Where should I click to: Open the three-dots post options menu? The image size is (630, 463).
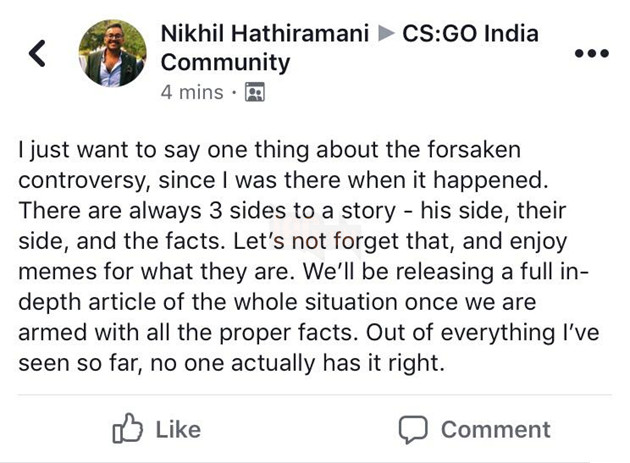[x=591, y=54]
